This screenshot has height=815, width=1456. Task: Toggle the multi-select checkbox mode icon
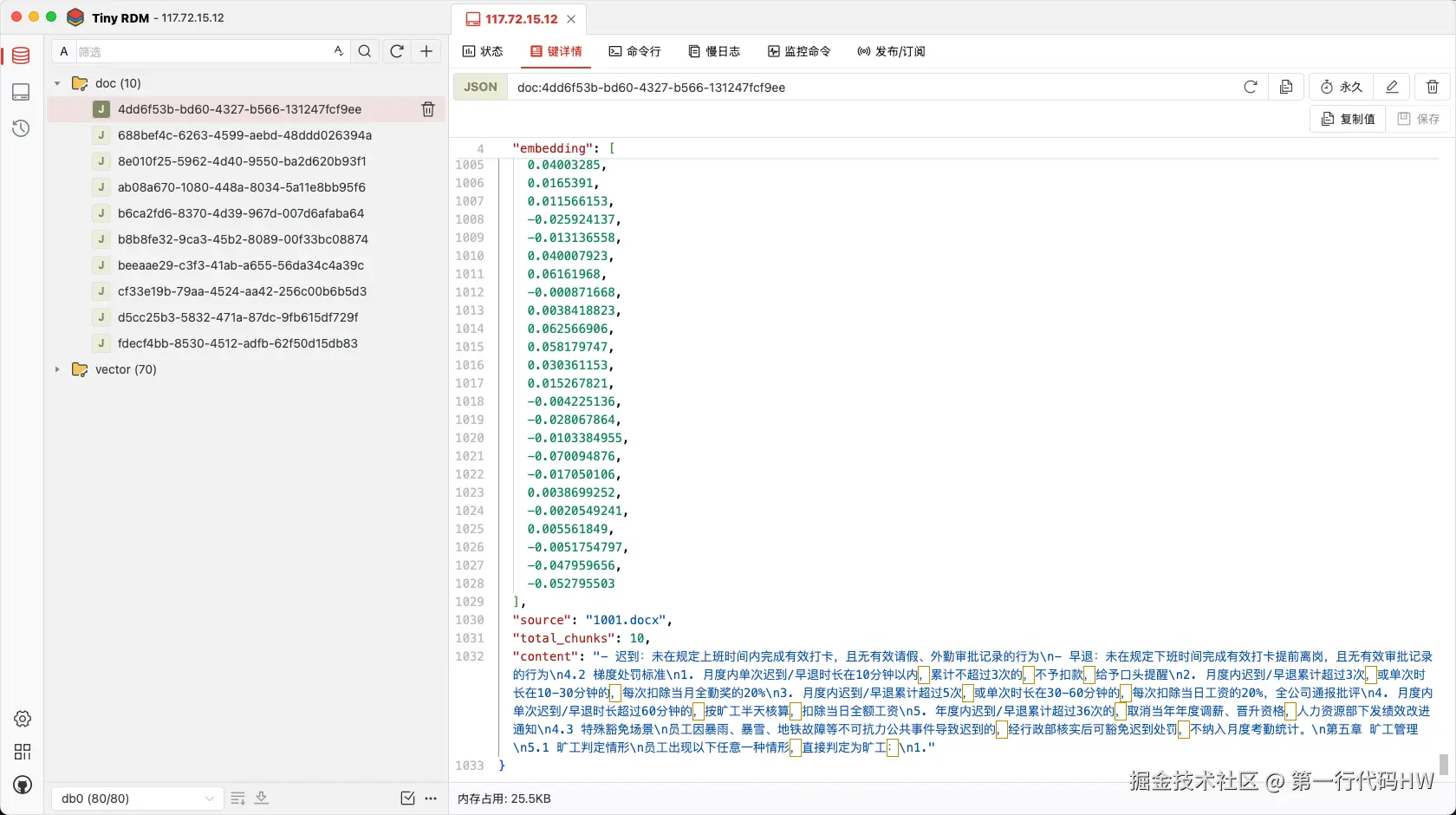pyautogui.click(x=408, y=799)
